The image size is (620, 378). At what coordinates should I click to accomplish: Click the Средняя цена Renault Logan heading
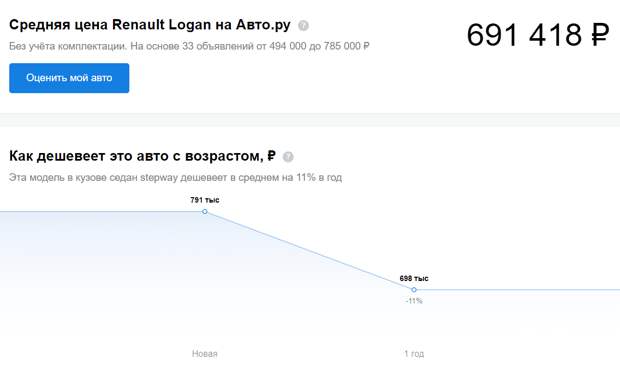pos(149,25)
